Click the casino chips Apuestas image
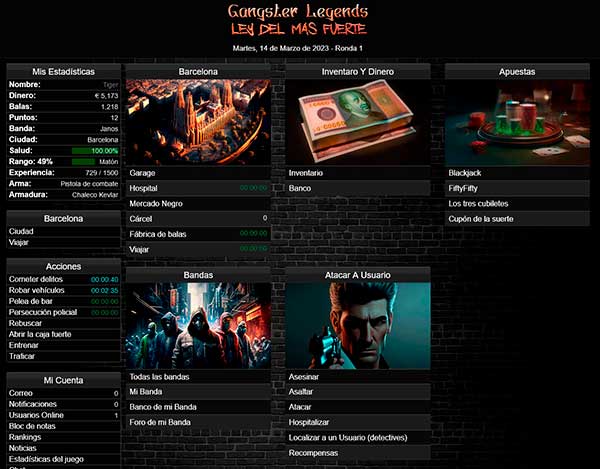Screen dimensions: 600x469 coord(517,122)
